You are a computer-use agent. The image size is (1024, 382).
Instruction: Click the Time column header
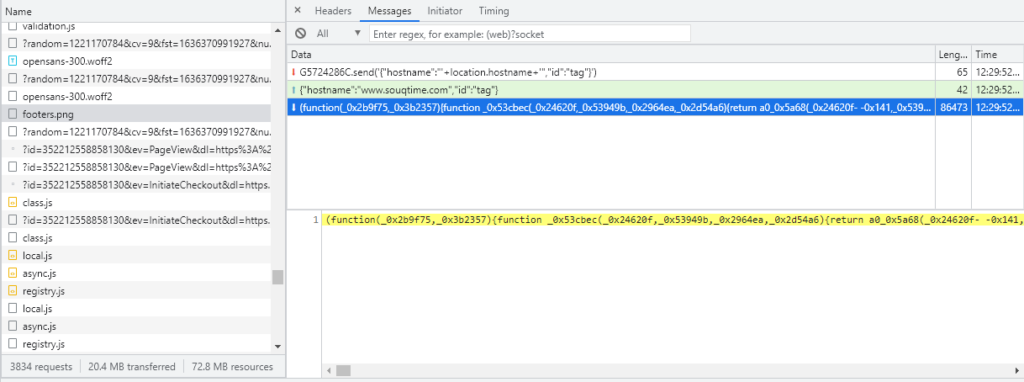tap(986, 54)
